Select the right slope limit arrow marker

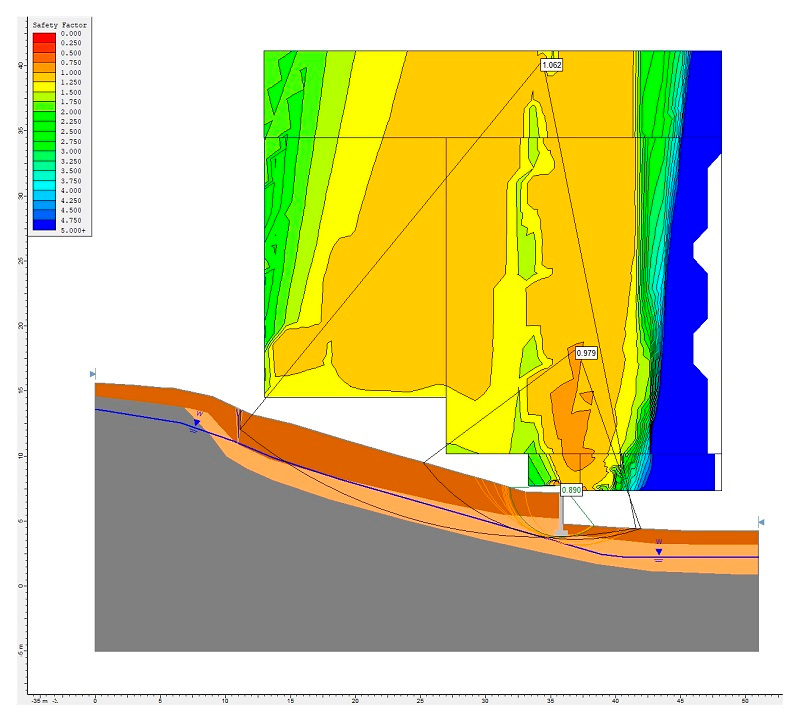(x=761, y=522)
